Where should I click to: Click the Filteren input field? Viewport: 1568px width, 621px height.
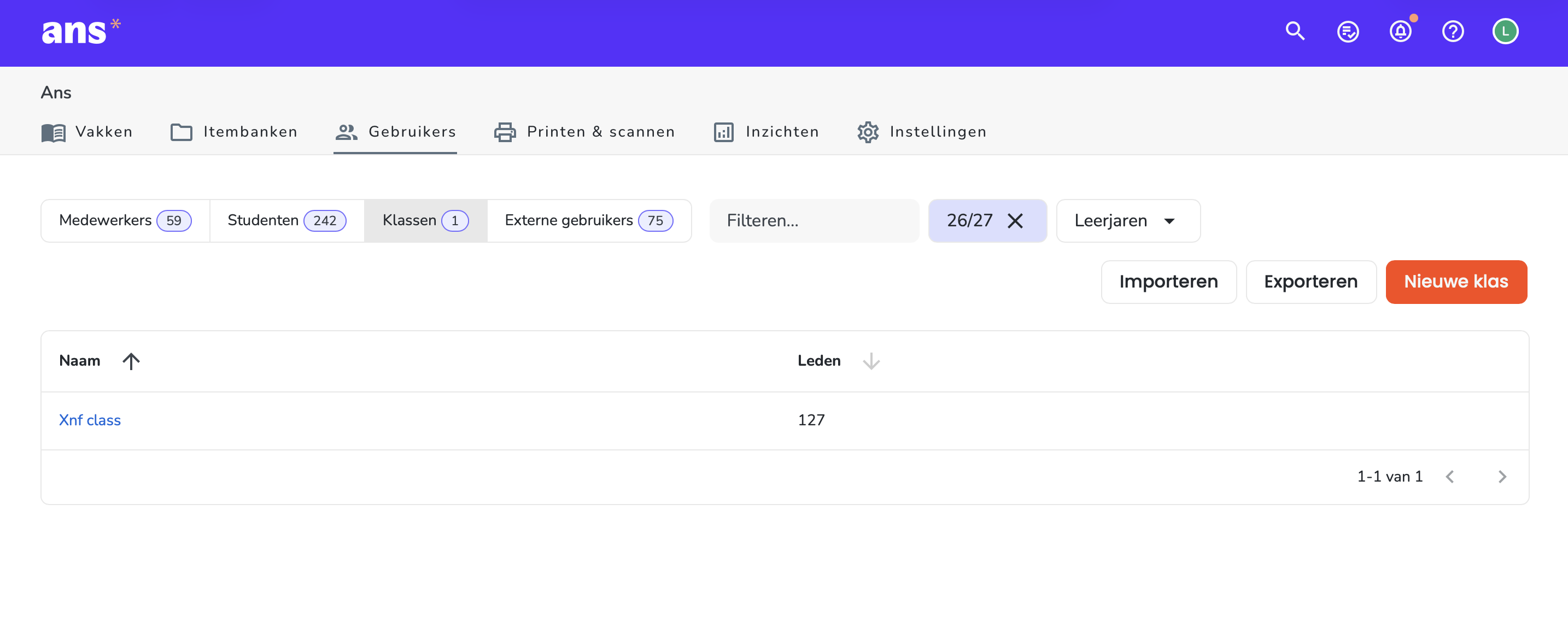point(814,220)
